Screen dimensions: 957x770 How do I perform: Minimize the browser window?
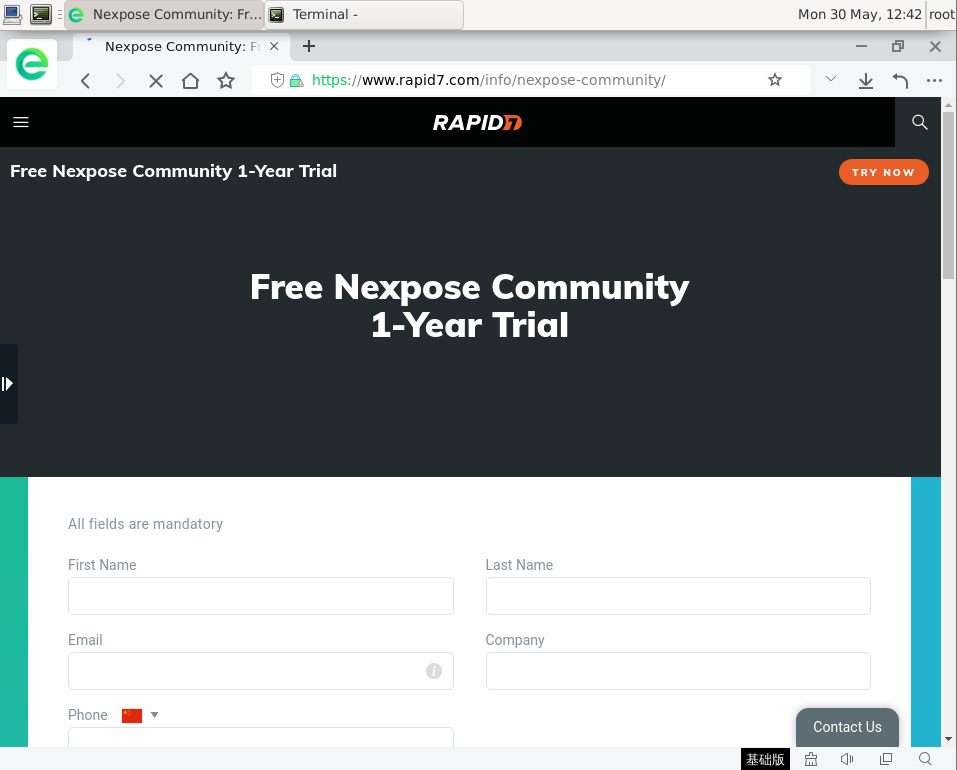tap(861, 46)
